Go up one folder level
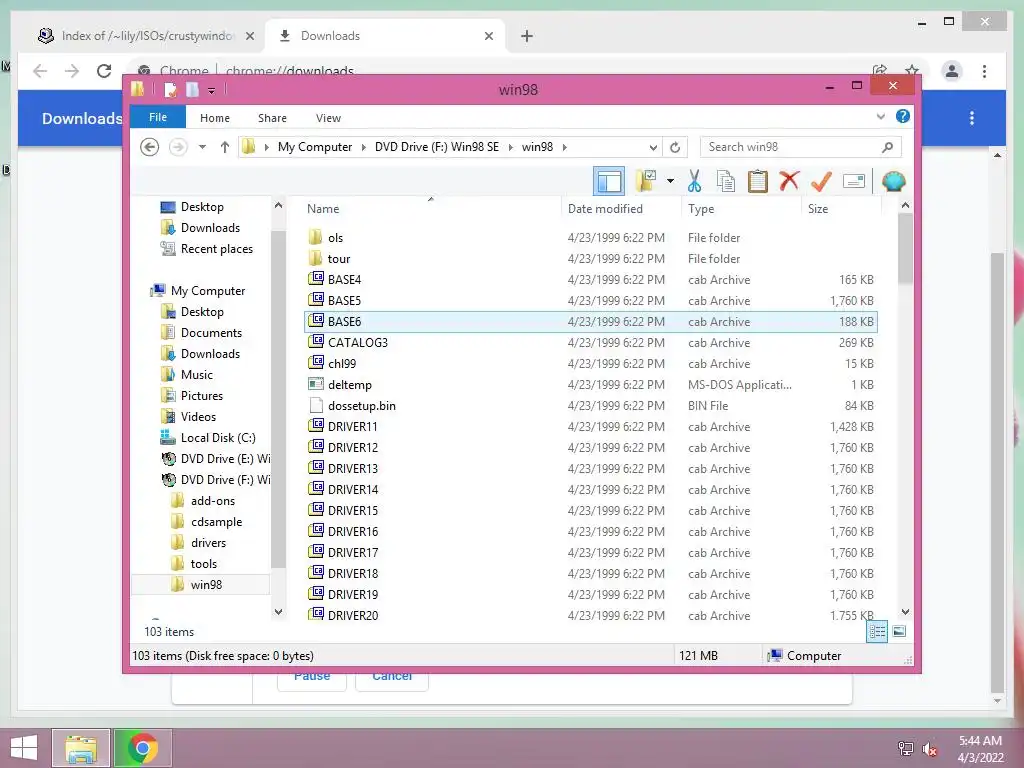Screen dimensions: 1024x768 [225, 147]
